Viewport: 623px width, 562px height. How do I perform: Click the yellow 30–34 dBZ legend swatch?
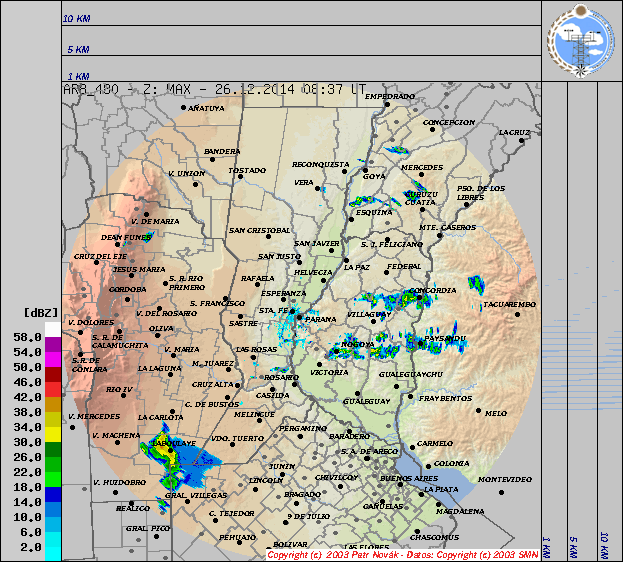[x=52, y=435]
